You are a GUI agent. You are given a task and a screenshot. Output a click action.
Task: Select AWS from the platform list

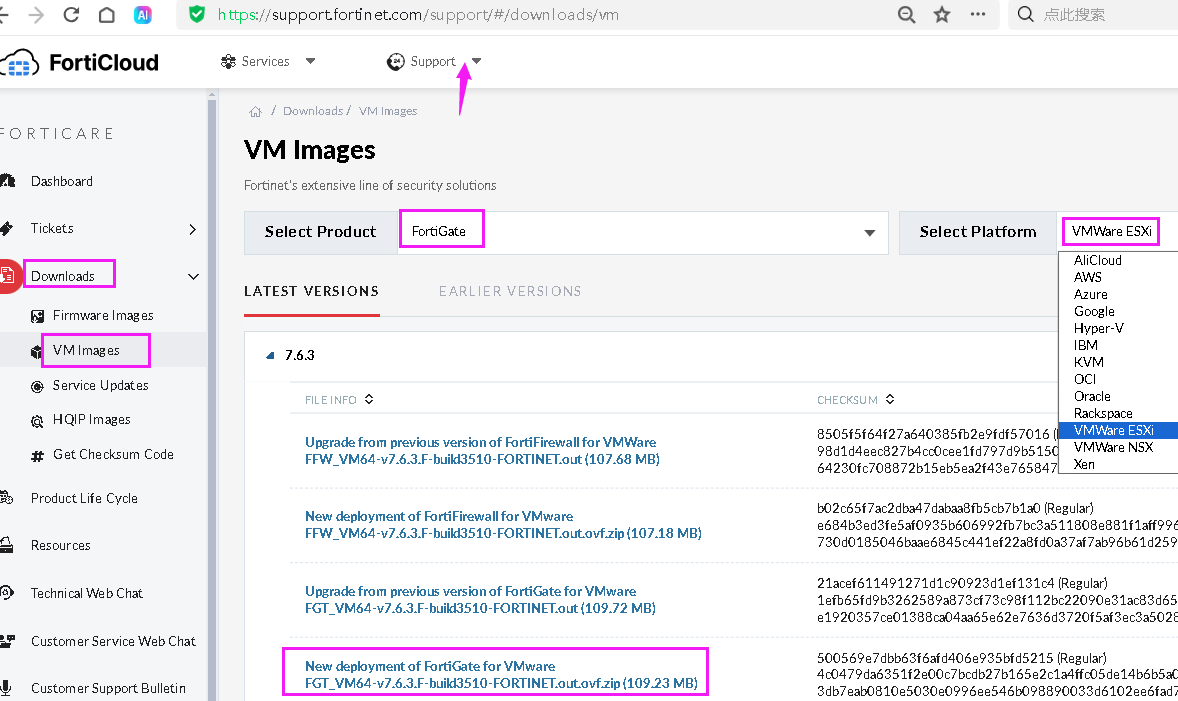[1118, 277]
